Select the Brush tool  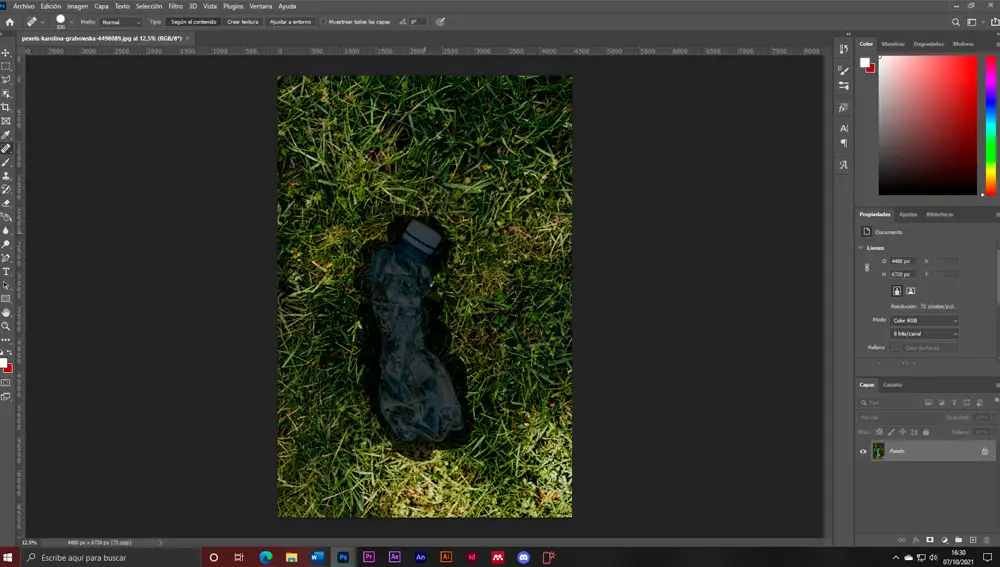click(x=6, y=162)
